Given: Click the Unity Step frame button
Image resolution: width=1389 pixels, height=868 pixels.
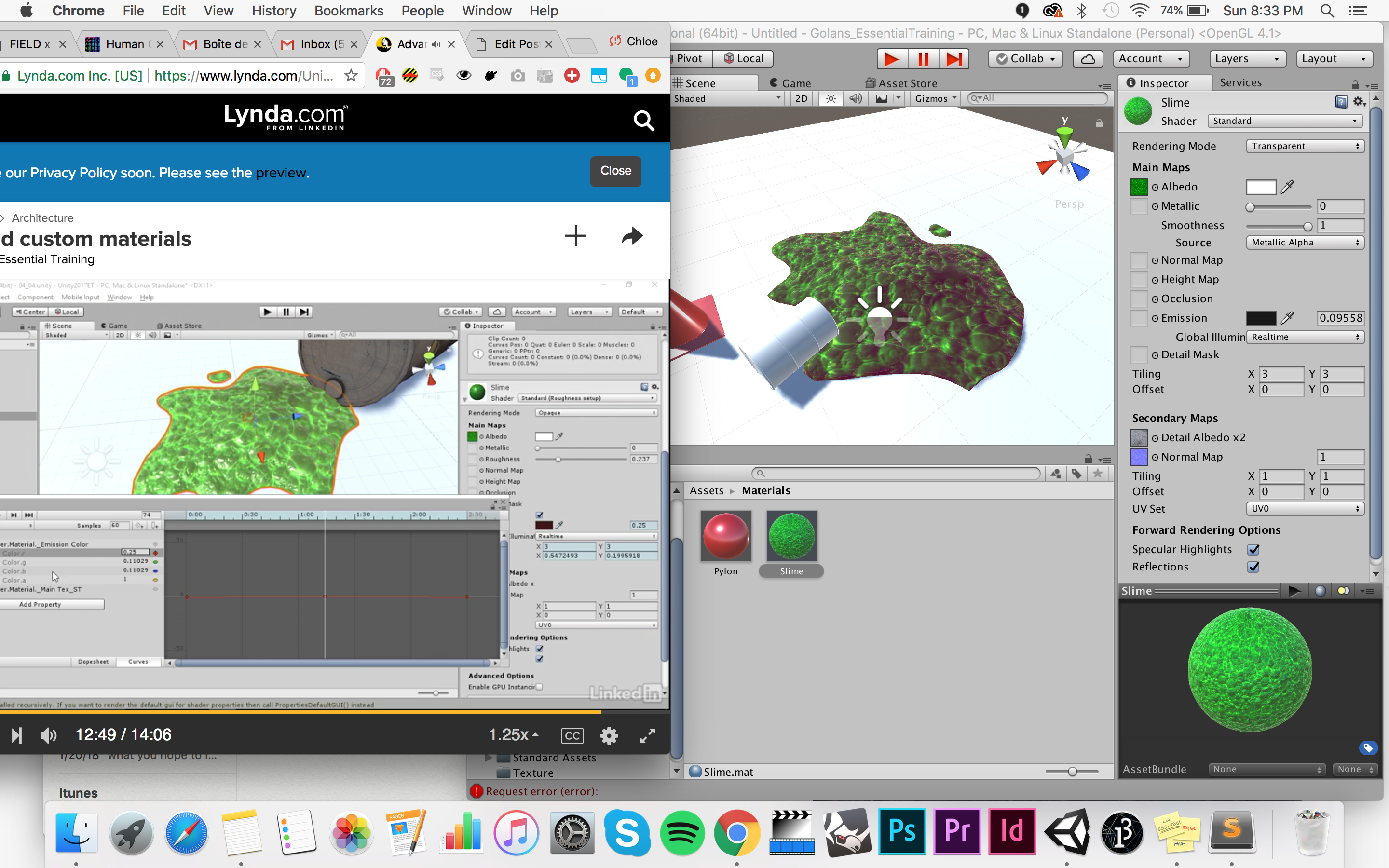Looking at the screenshot, I should [x=954, y=58].
